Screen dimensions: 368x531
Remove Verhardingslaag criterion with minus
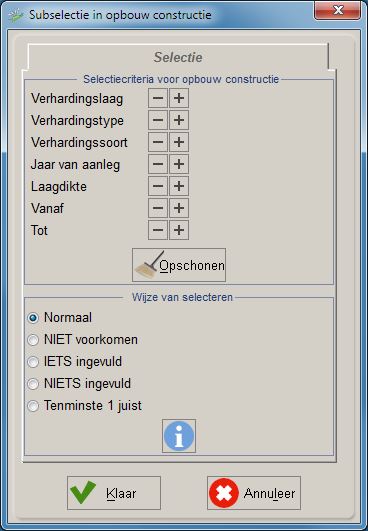click(158, 98)
